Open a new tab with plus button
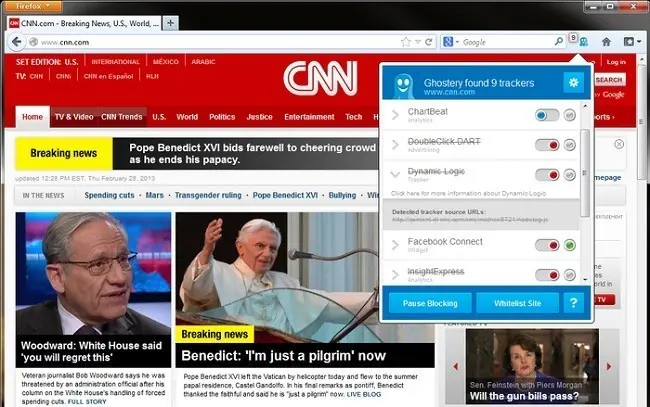Image resolution: width=650 pixels, height=407 pixels. click(x=170, y=23)
